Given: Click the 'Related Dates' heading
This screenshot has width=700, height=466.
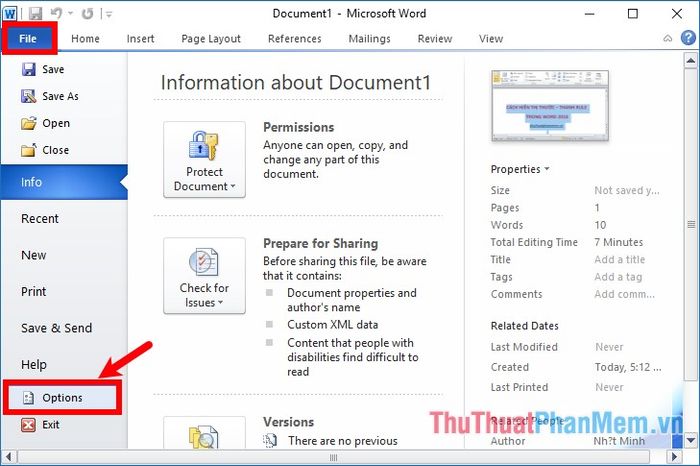Looking at the screenshot, I should click(x=525, y=326).
